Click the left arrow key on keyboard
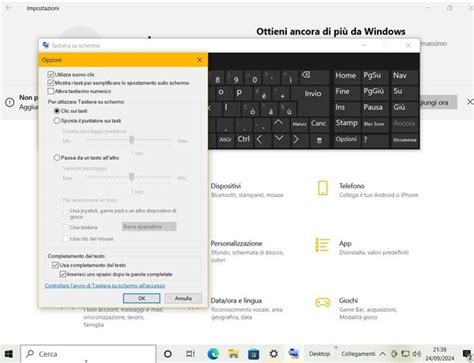The image size is (474, 363). (259, 139)
